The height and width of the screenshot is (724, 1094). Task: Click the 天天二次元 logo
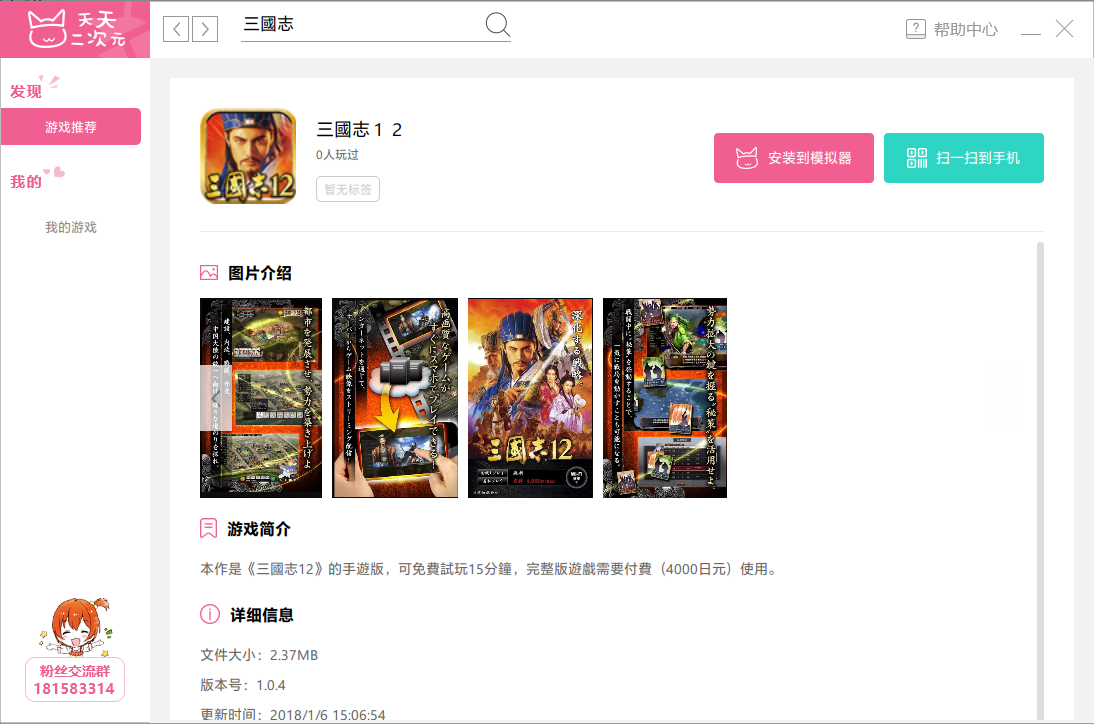(75, 29)
